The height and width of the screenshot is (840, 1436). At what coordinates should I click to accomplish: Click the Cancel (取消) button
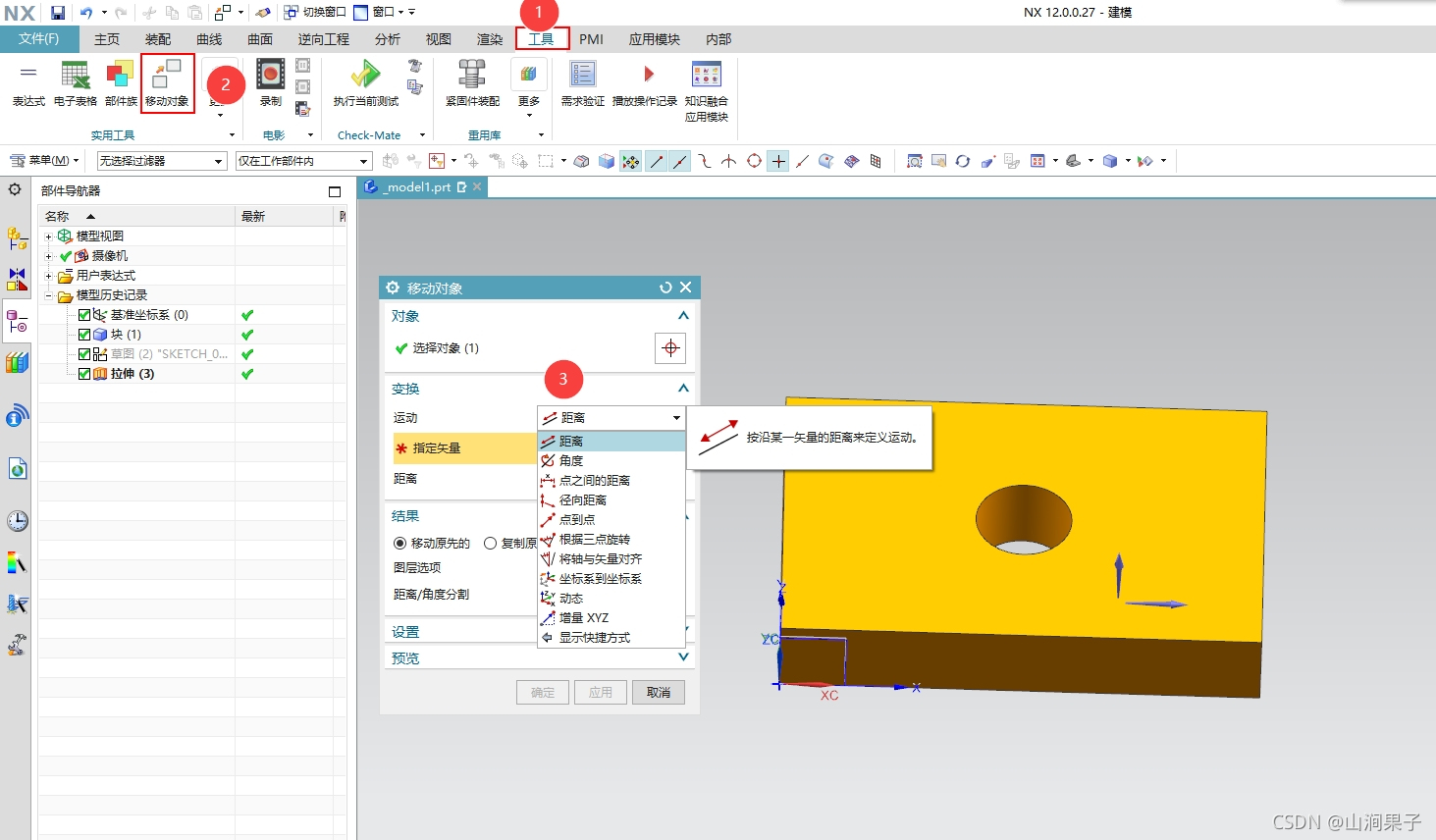(x=659, y=693)
